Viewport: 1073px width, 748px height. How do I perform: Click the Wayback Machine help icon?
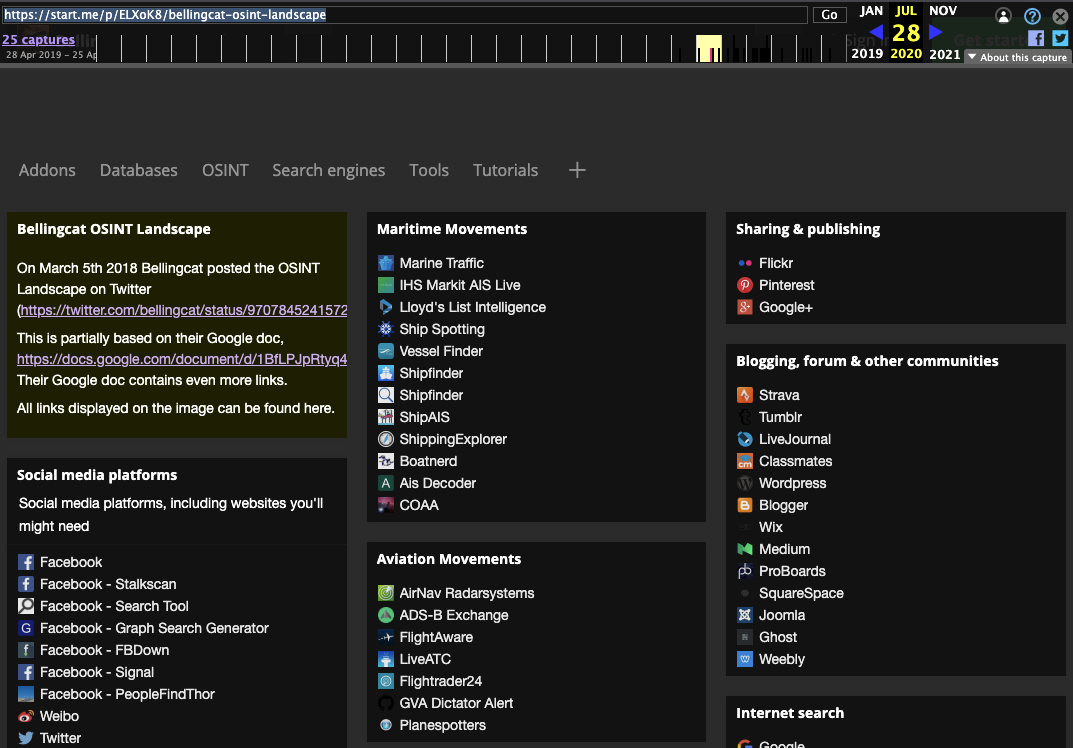pyautogui.click(x=1032, y=16)
